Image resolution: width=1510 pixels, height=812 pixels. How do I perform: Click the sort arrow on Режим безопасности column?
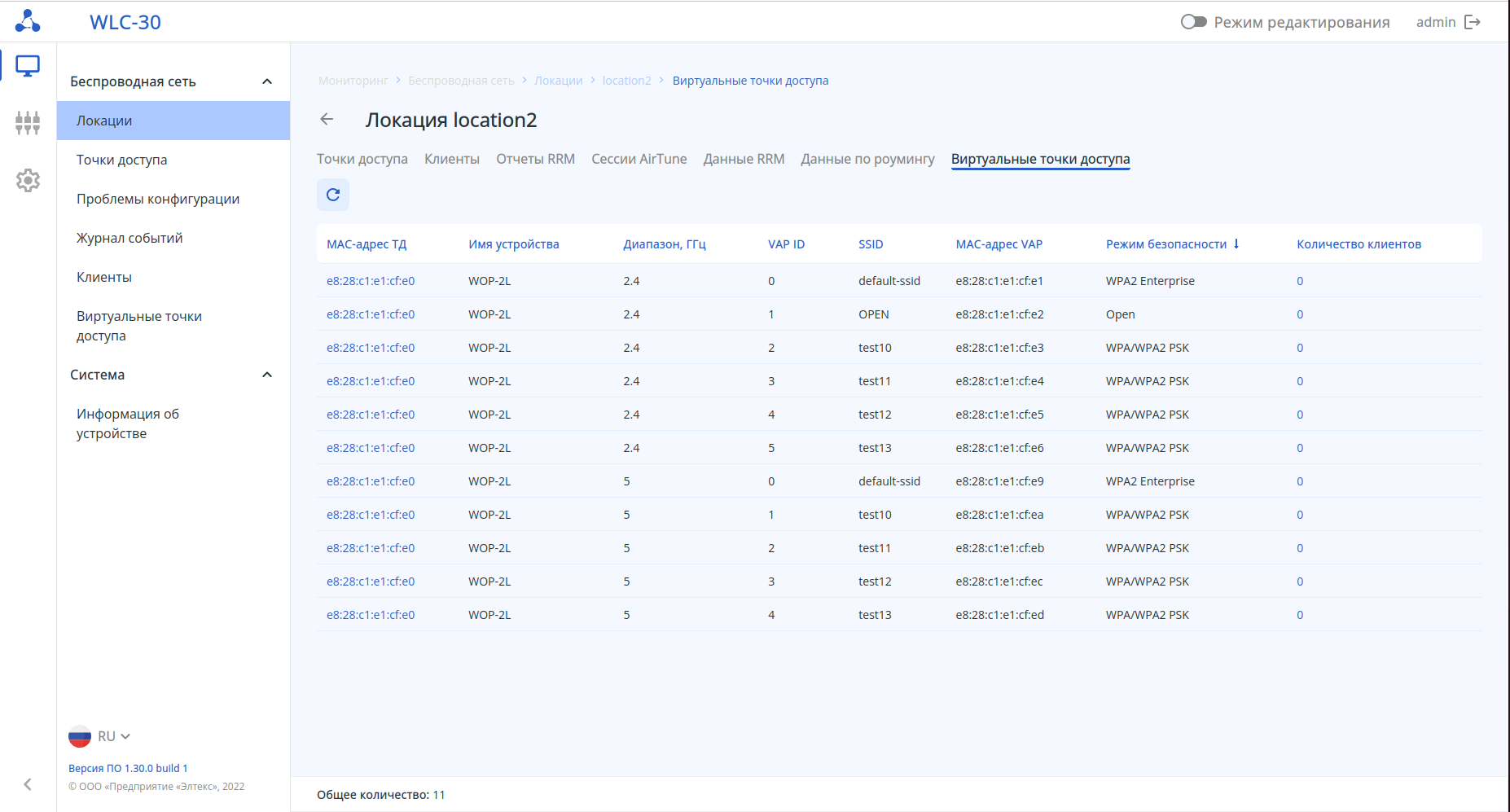tap(1236, 244)
